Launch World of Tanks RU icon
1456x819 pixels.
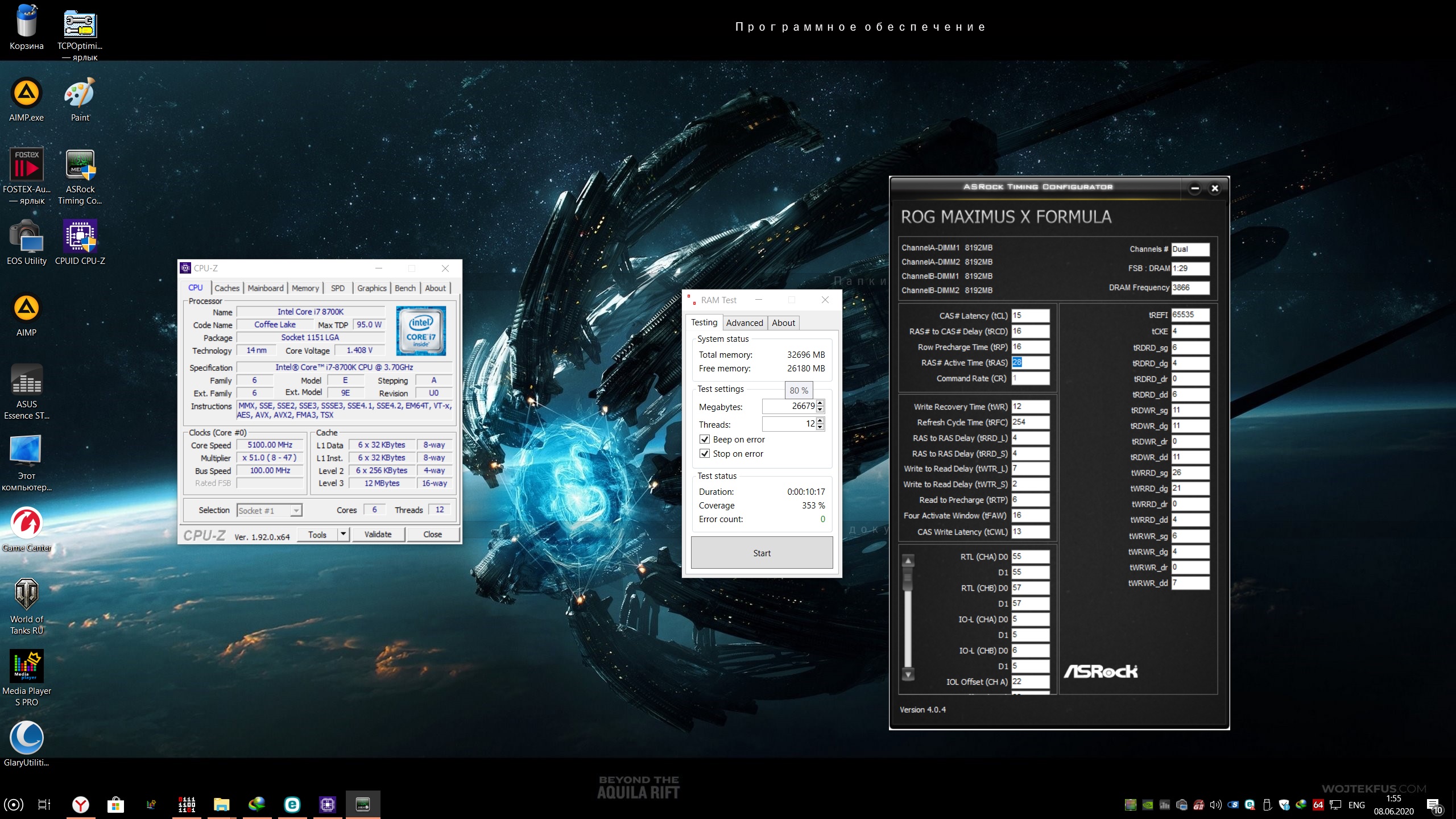[26, 594]
